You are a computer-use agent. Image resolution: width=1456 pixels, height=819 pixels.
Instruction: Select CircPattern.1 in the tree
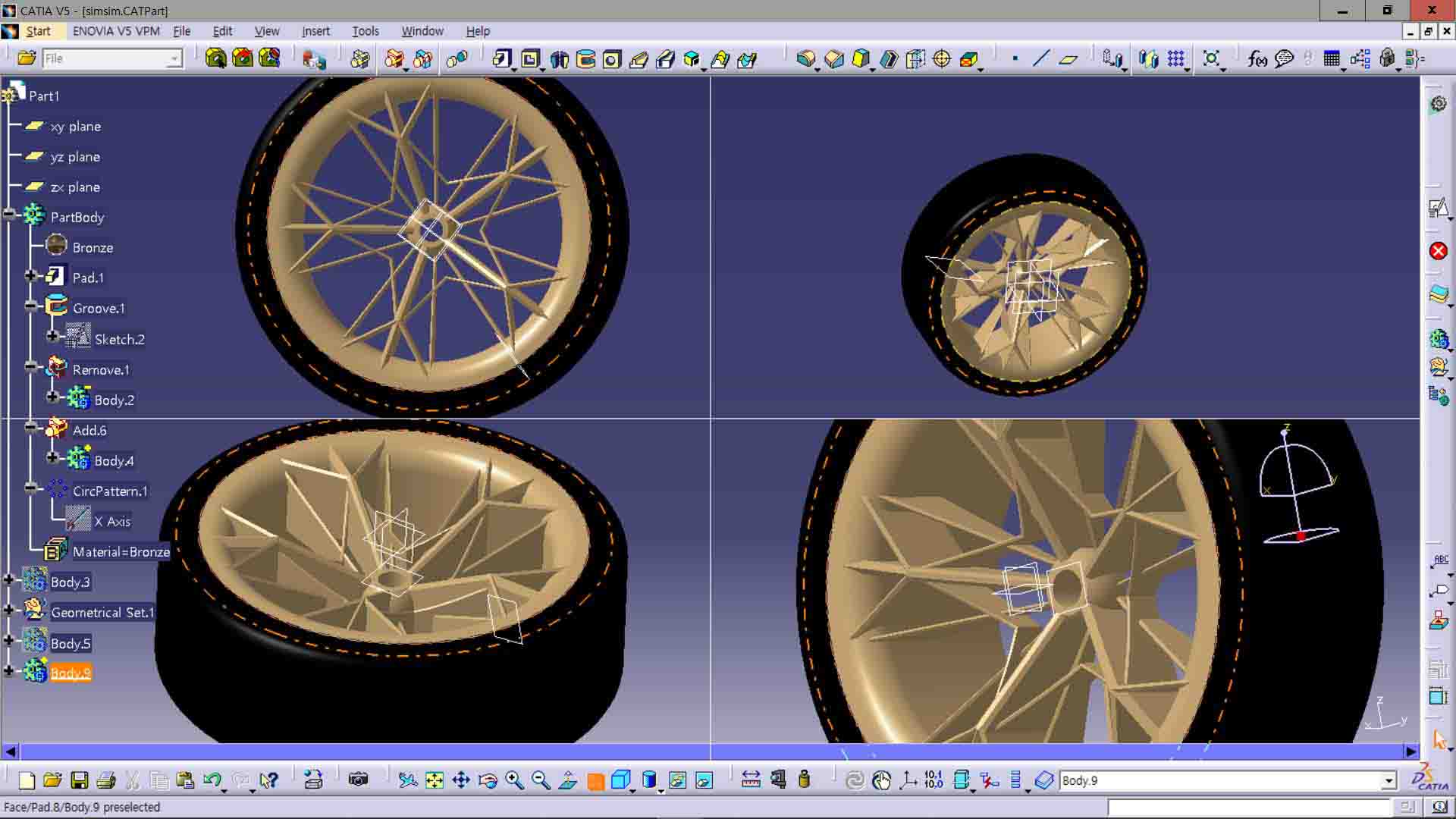point(110,491)
